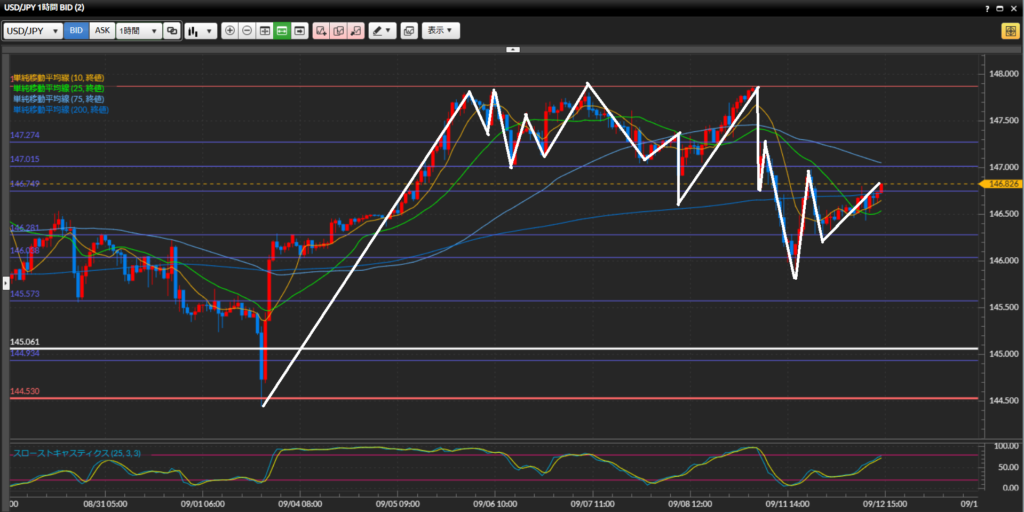Switch price to BID
Viewport: 1024px width, 512px height.
(76, 31)
